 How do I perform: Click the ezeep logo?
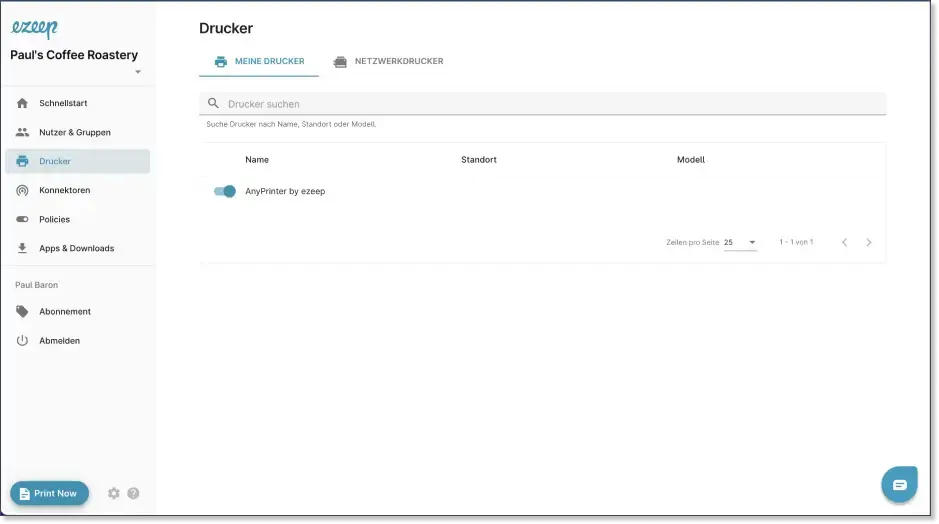click(34, 29)
